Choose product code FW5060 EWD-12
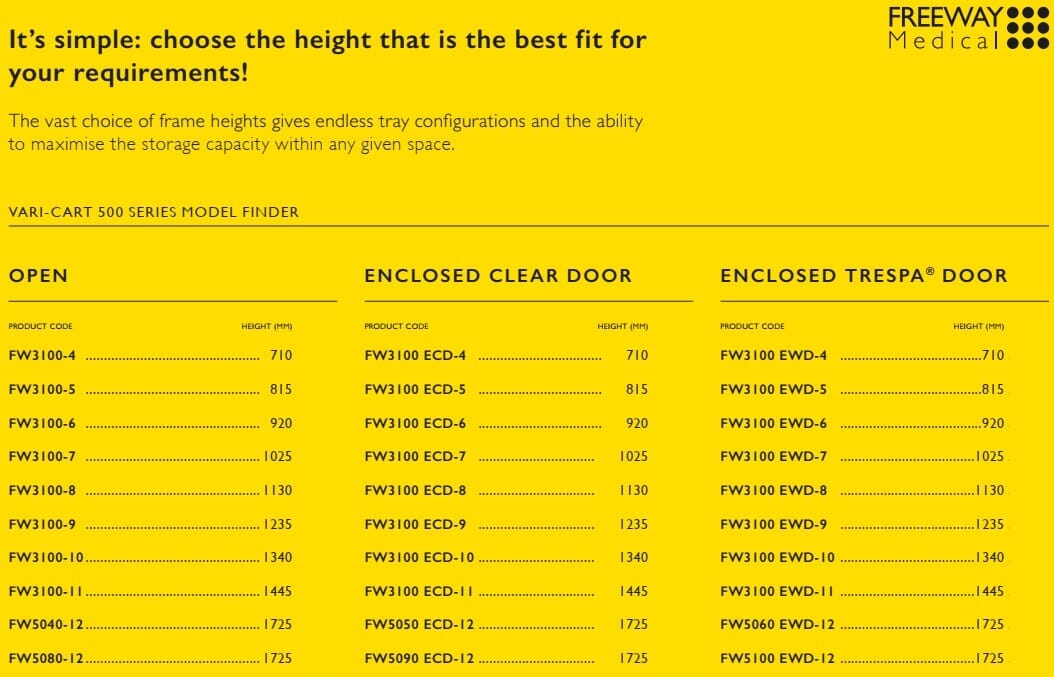This screenshot has height=677, width=1054. [777, 624]
